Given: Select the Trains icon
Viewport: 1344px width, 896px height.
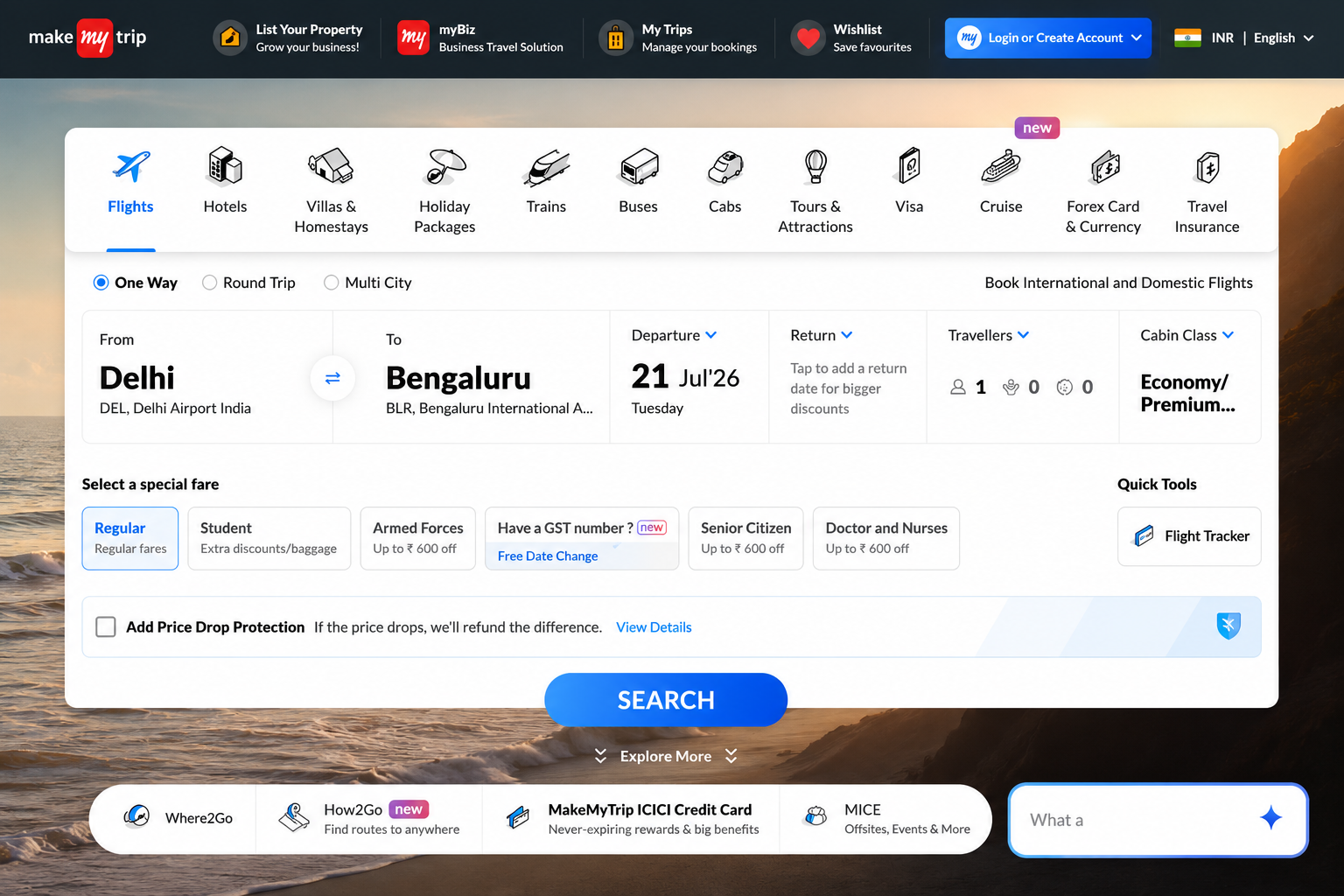Looking at the screenshot, I should pyautogui.click(x=546, y=167).
